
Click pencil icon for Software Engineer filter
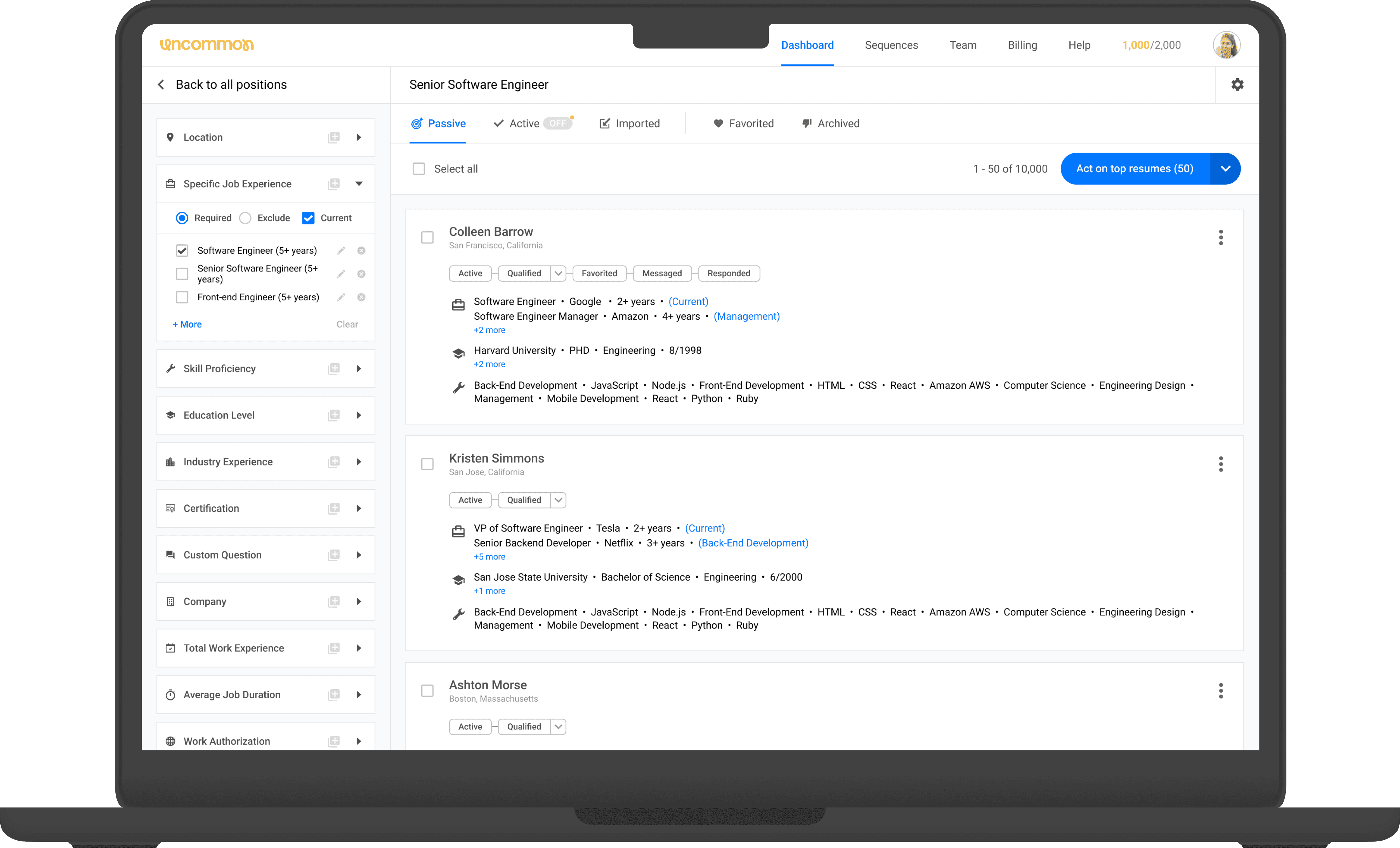[x=341, y=251]
